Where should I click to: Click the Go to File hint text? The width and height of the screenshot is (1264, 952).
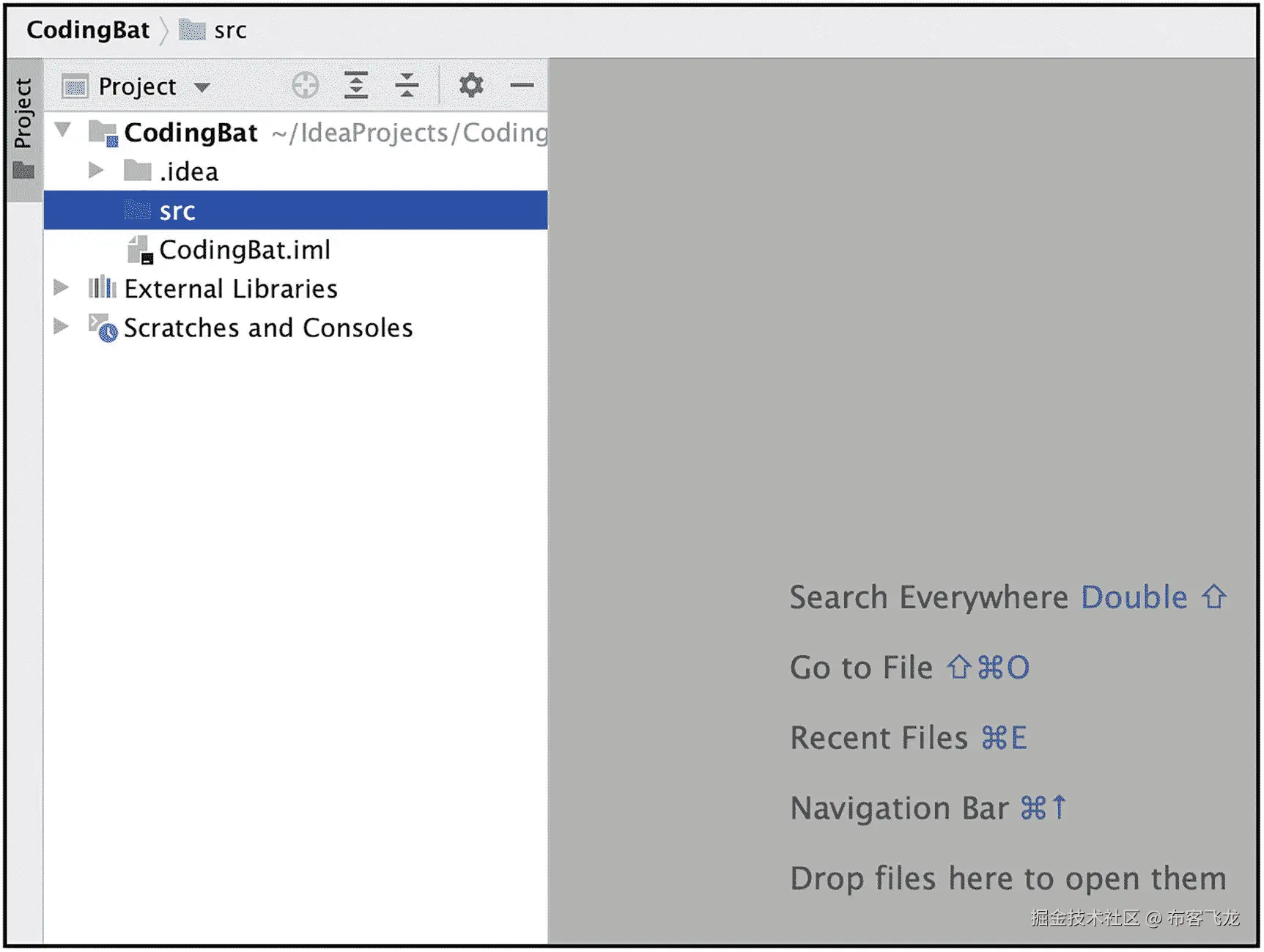tap(861, 668)
